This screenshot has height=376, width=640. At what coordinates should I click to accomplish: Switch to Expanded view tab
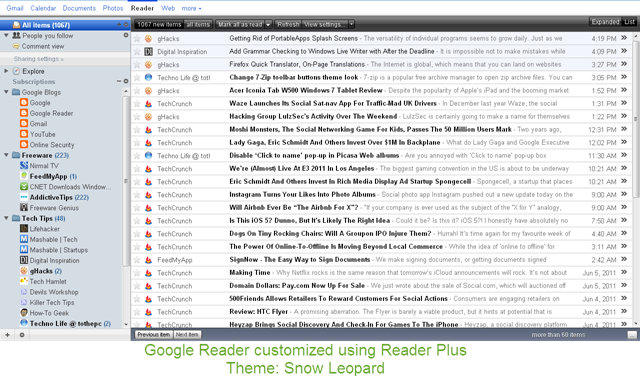605,22
